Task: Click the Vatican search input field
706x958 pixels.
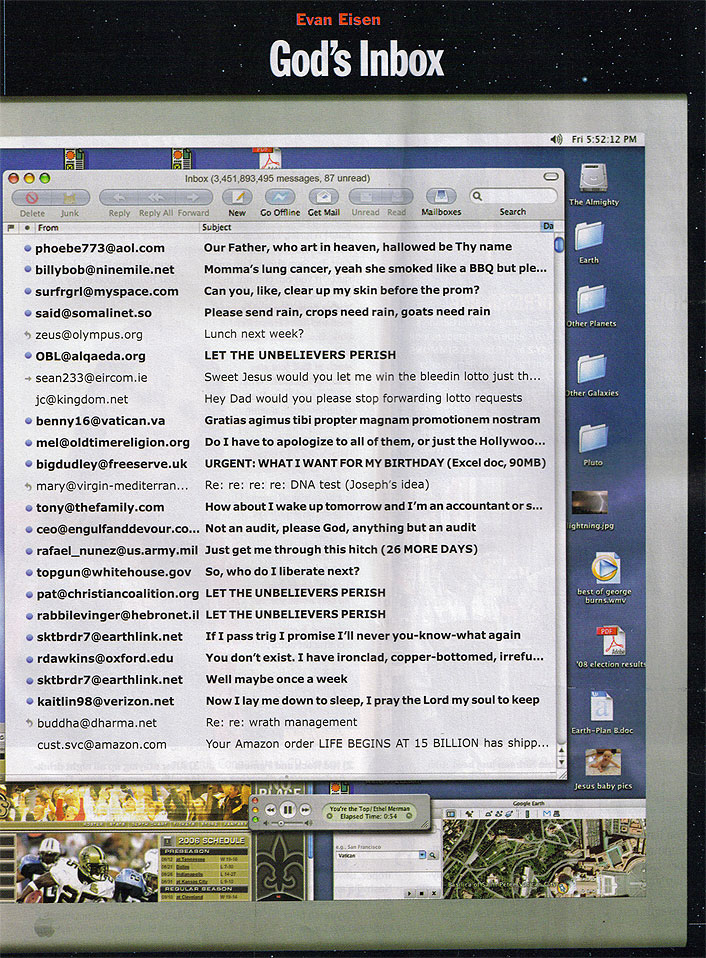Action: (377, 855)
